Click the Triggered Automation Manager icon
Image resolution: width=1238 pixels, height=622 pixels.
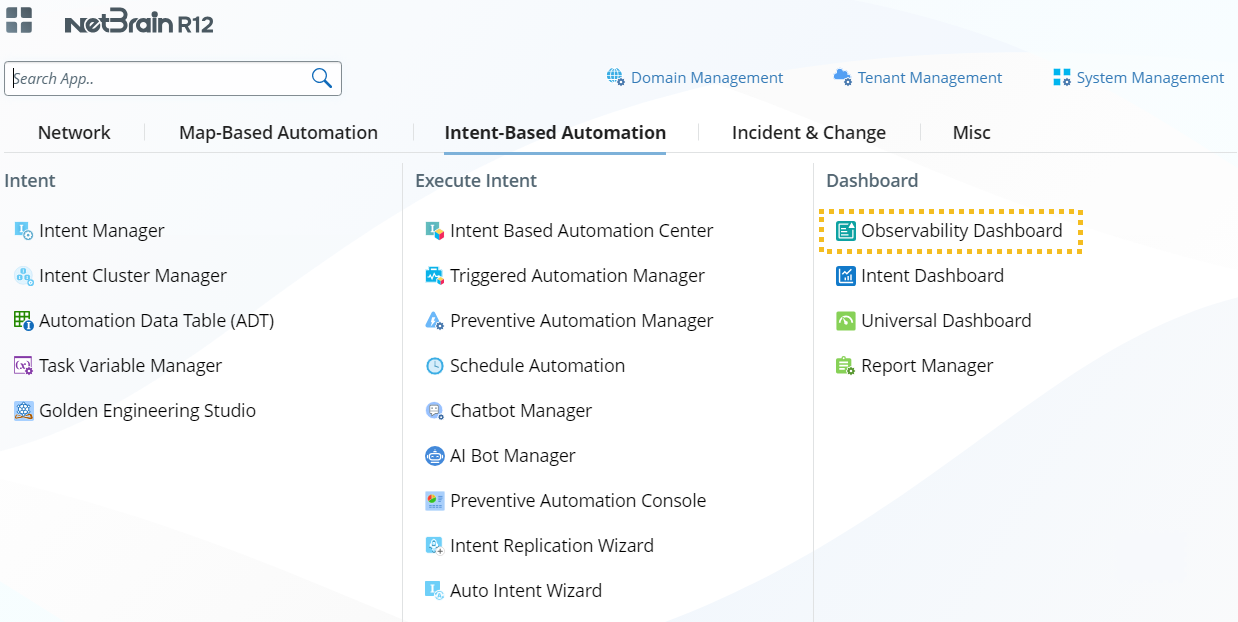point(434,276)
